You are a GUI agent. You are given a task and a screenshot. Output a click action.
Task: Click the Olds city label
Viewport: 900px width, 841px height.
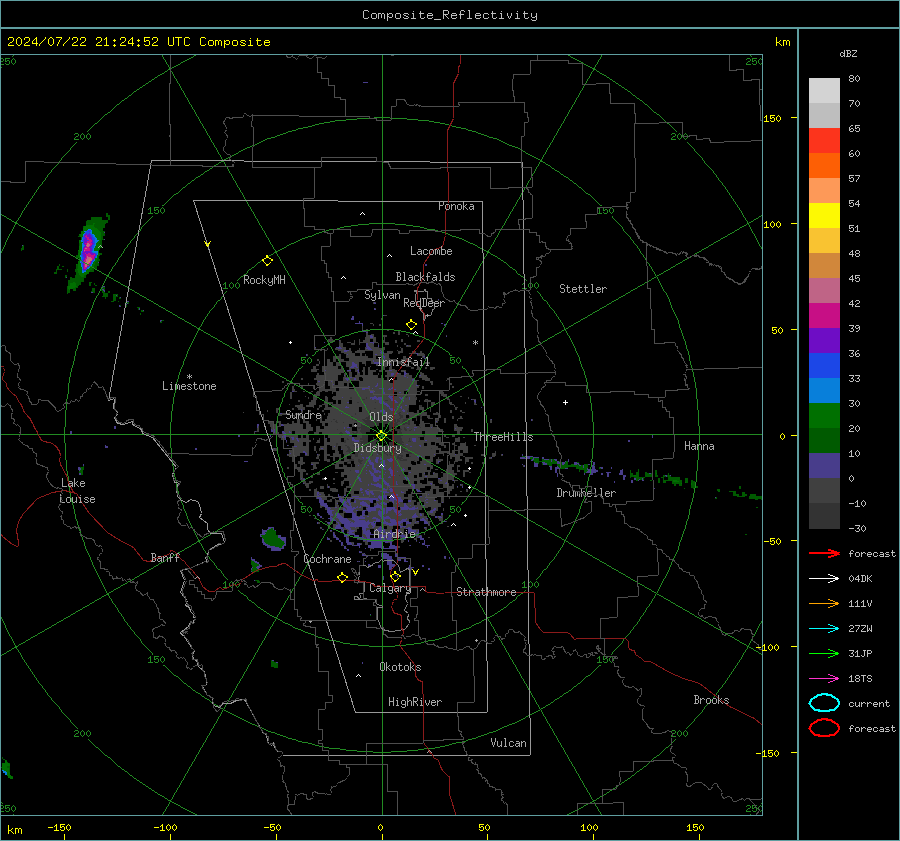click(381, 417)
